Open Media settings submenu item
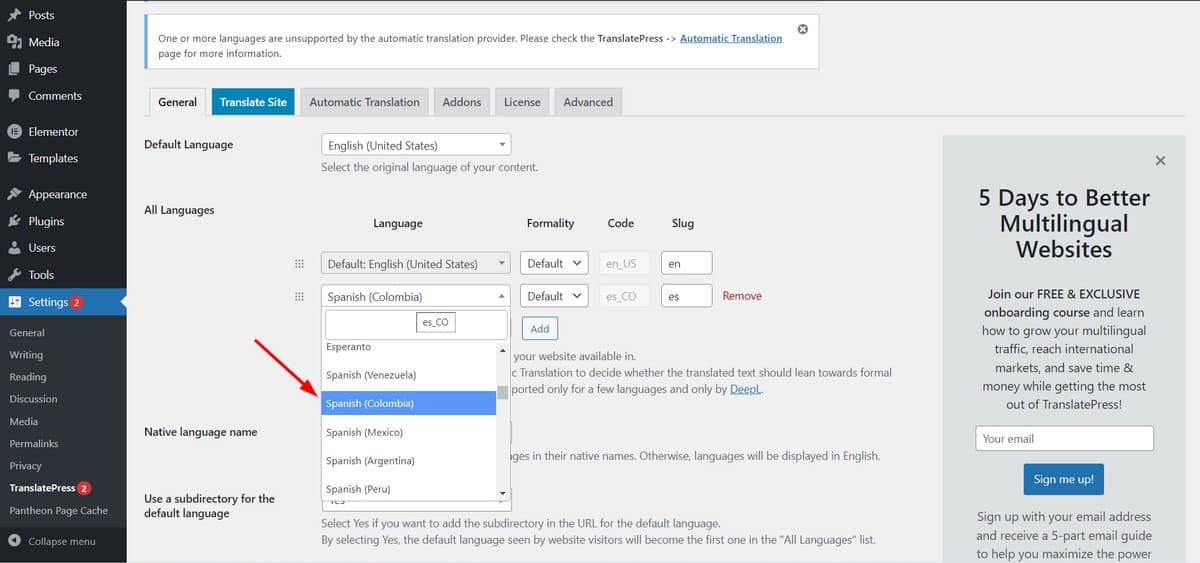Image resolution: width=1200 pixels, height=563 pixels. click(24, 422)
